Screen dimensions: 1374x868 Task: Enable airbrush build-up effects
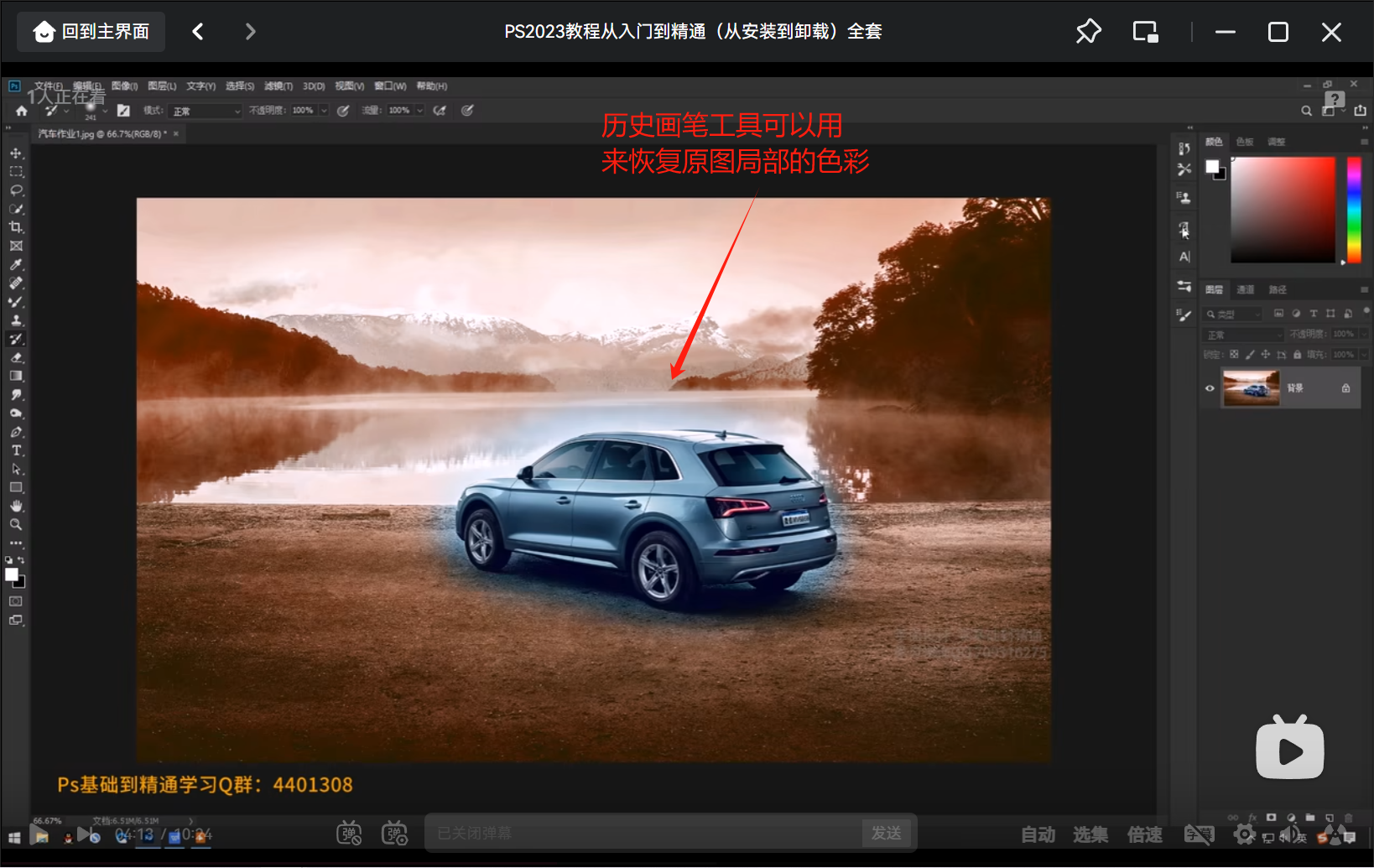(x=440, y=111)
